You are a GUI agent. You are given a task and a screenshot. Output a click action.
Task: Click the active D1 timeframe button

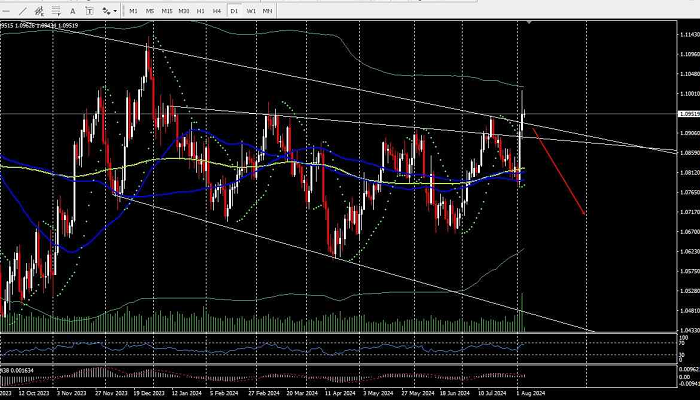233,10
